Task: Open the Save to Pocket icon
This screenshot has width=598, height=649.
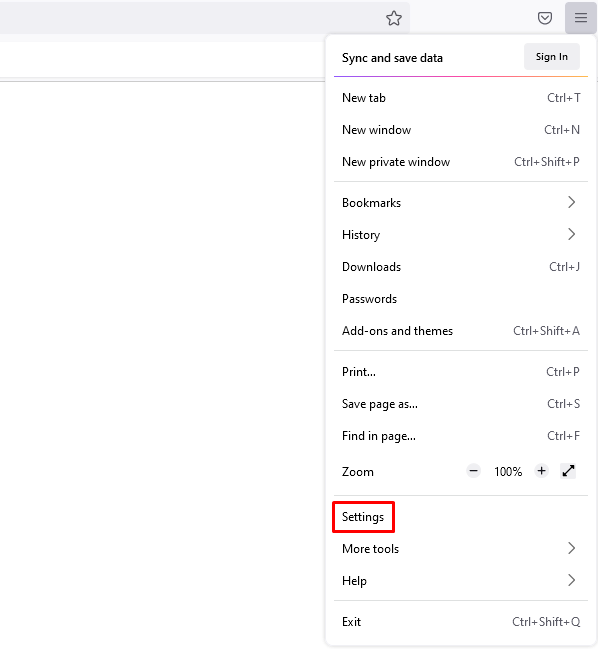Action: [545, 18]
